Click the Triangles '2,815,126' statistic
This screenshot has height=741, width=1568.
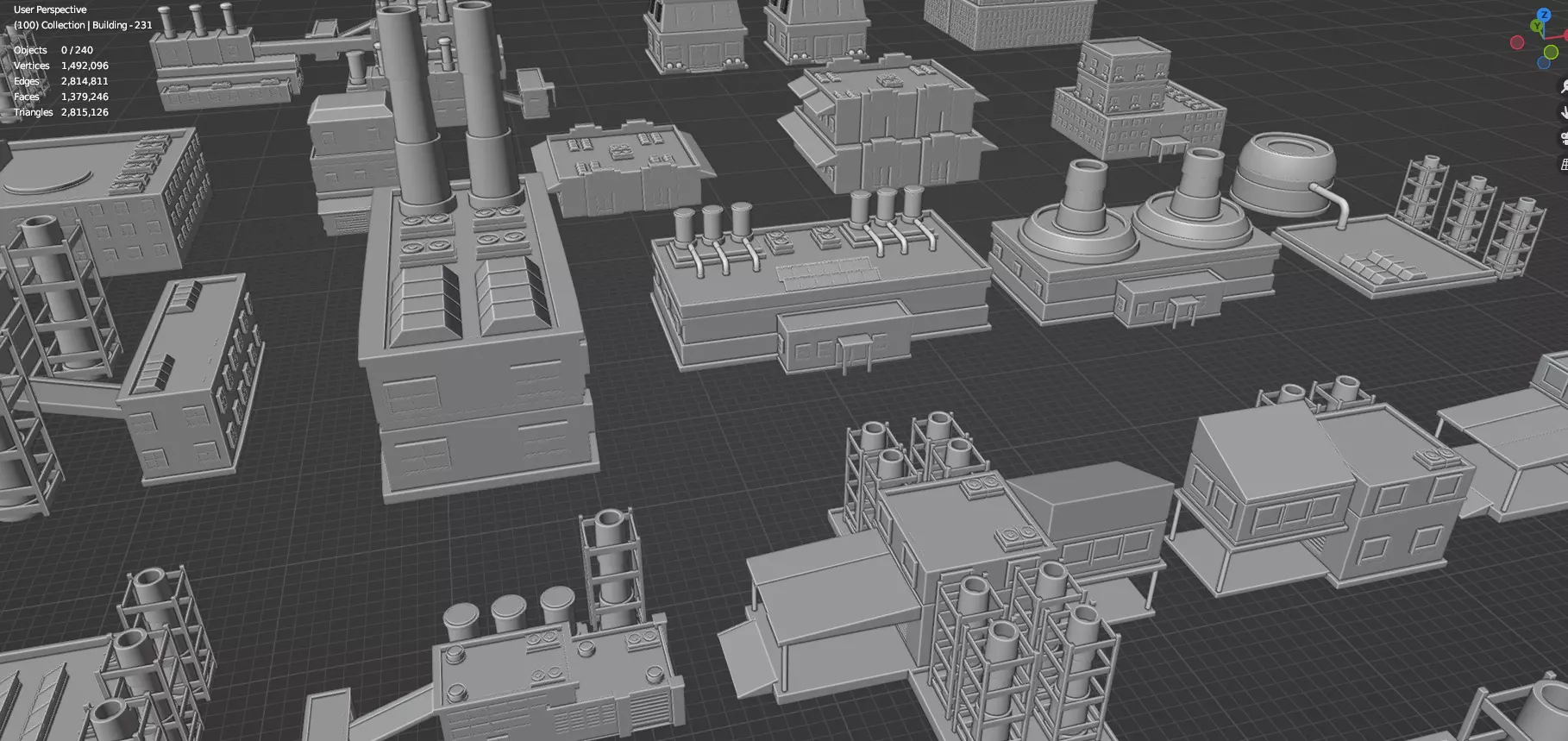pyautogui.click(x=85, y=112)
